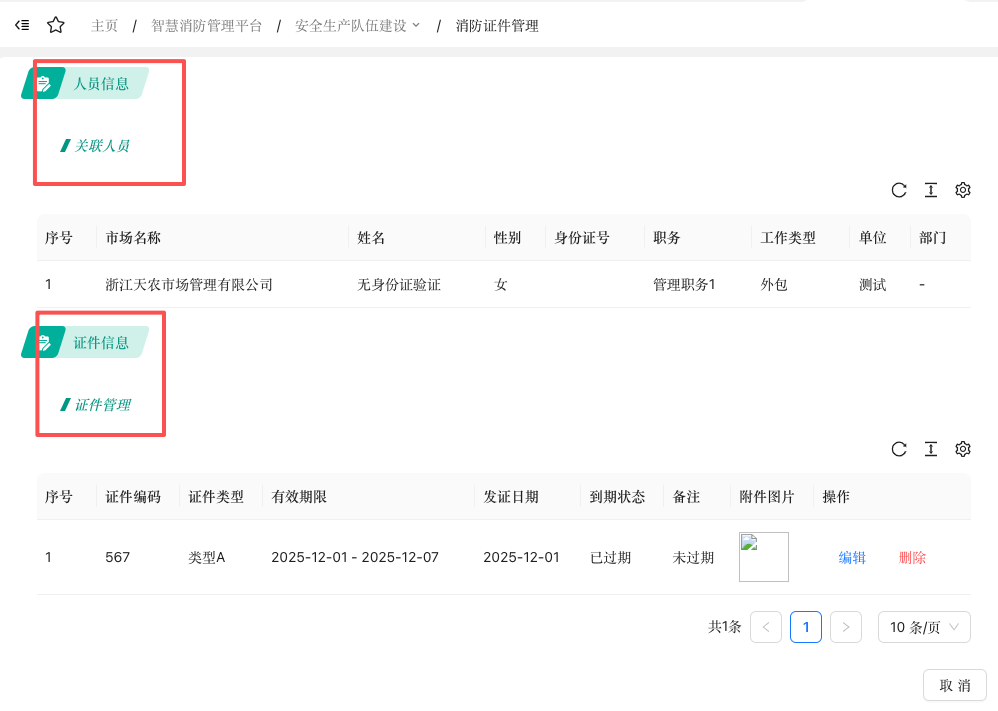This screenshot has height=711, width=998.
Task: Click the 职务 column header
Action: [667, 237]
